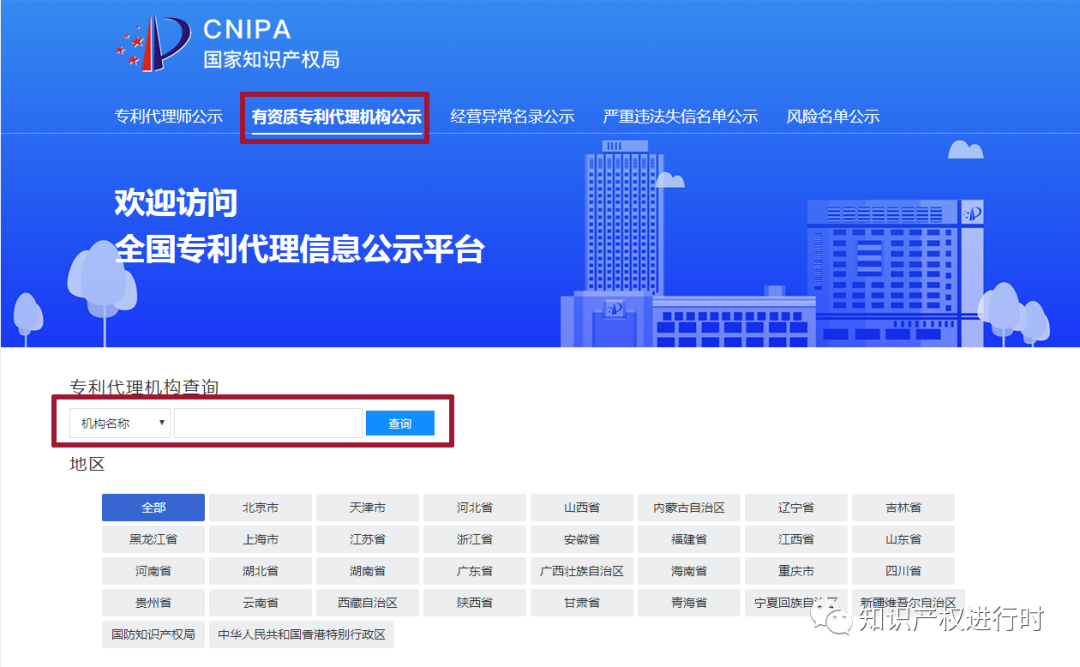Select 国防知识产权局 option
The image size is (1080, 667).
point(152,634)
